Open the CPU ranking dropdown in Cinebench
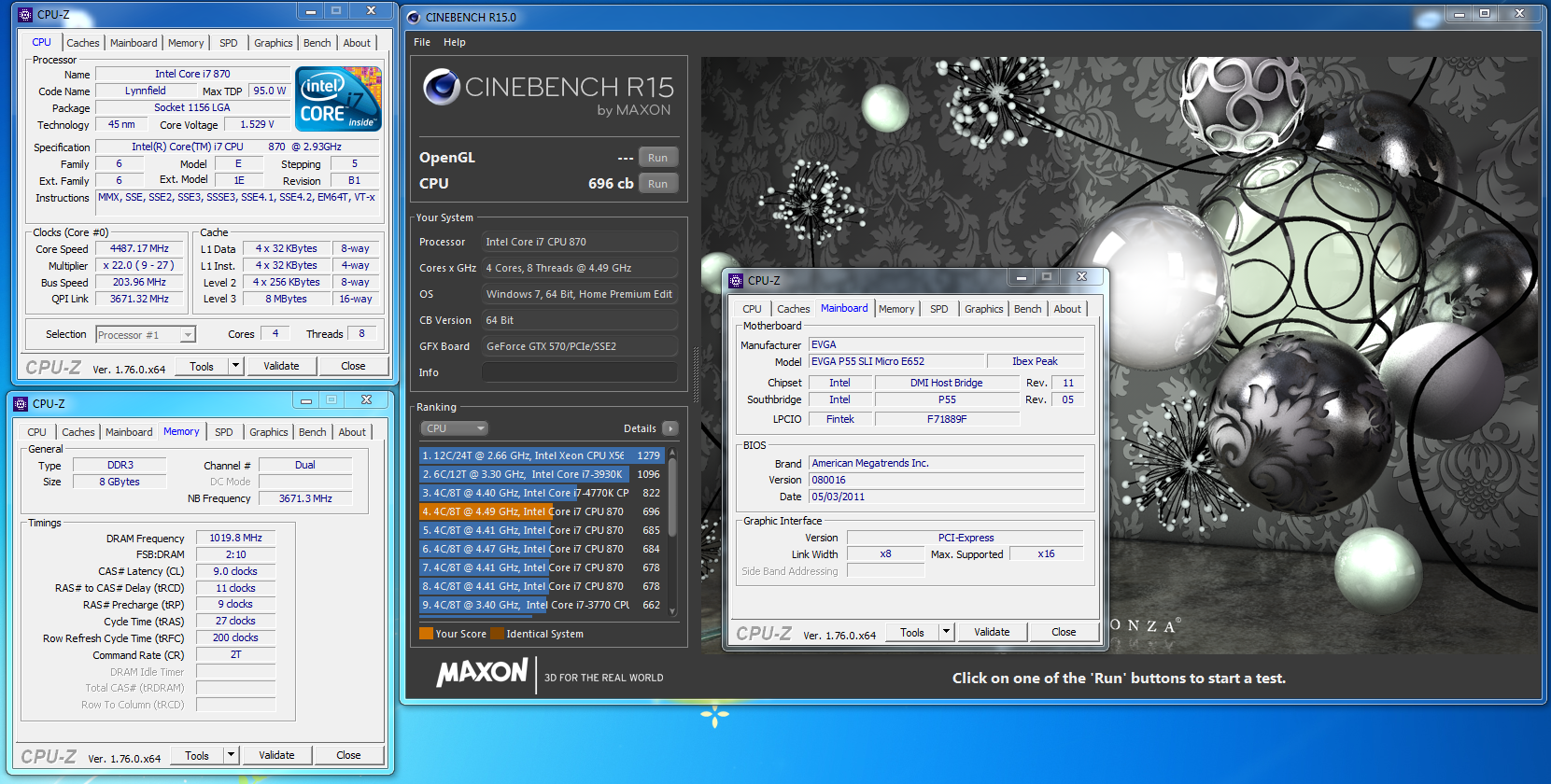Viewport: 1551px width, 784px height. [x=455, y=428]
